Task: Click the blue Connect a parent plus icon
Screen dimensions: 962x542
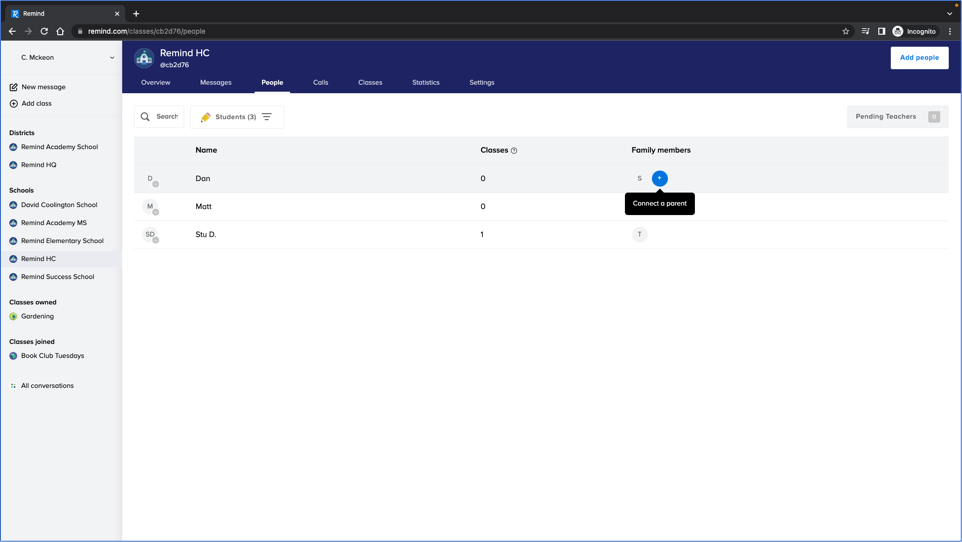Action: [x=659, y=178]
